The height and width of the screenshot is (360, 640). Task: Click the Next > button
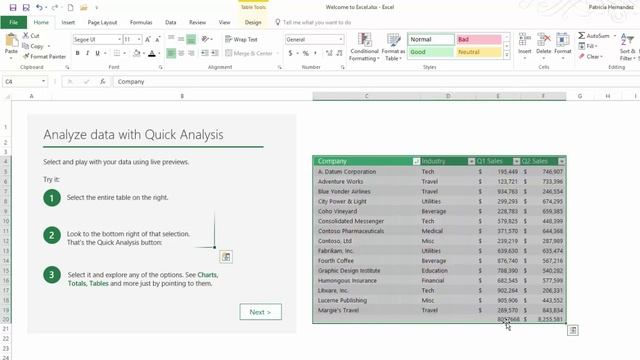click(x=260, y=312)
